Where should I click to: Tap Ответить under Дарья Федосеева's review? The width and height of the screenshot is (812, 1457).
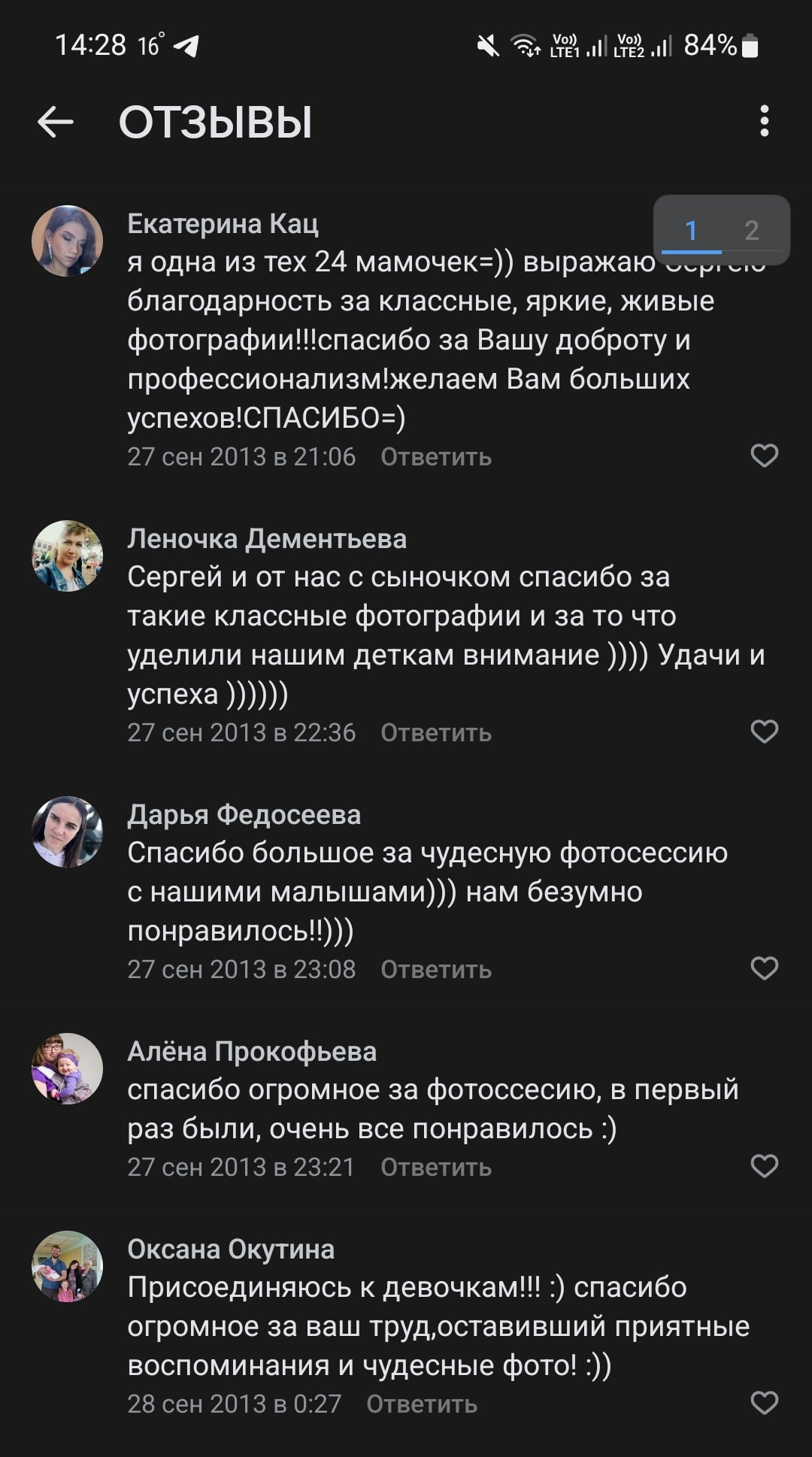click(x=436, y=970)
